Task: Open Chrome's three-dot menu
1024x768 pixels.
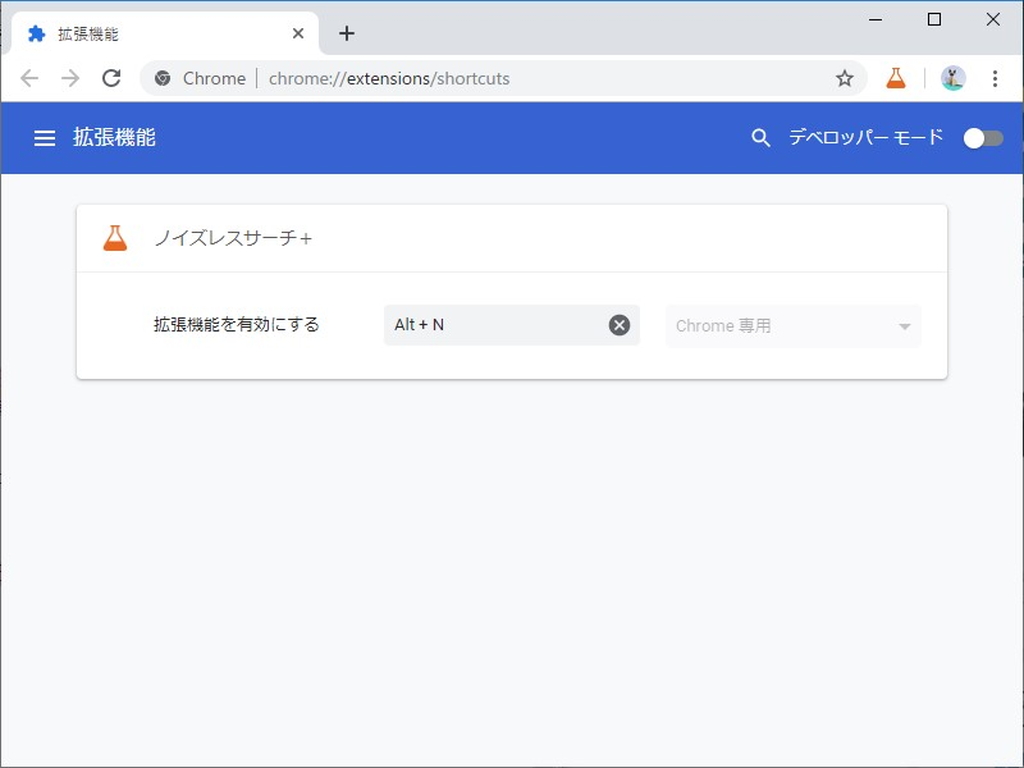Action: coord(993,77)
